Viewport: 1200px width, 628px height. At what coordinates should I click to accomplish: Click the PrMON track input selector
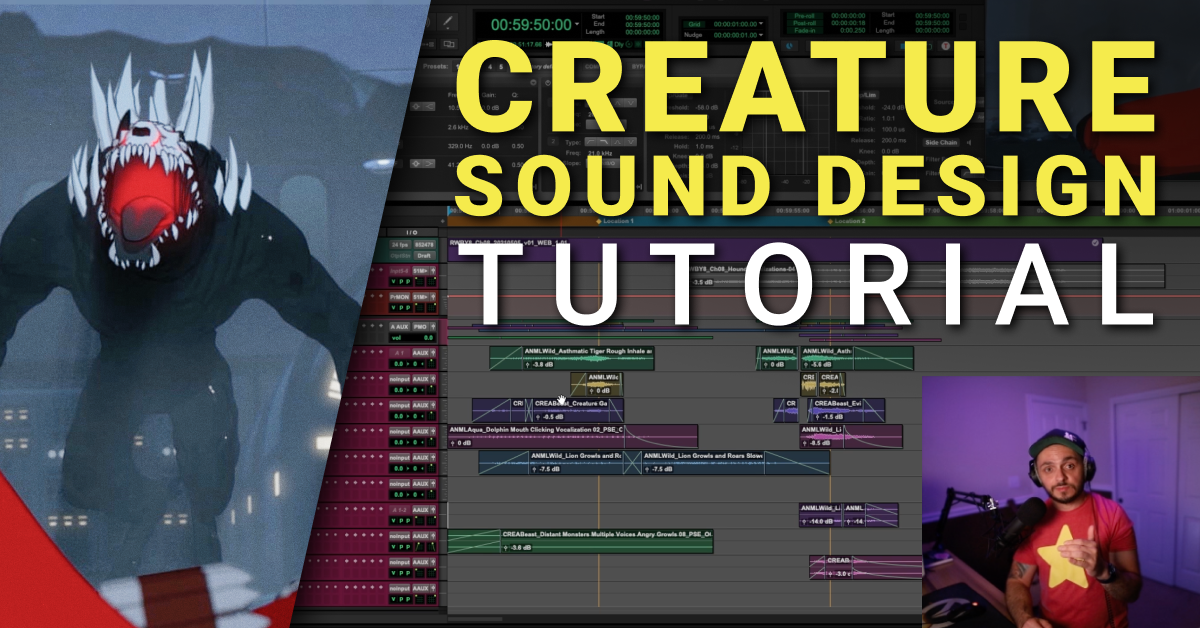400,297
